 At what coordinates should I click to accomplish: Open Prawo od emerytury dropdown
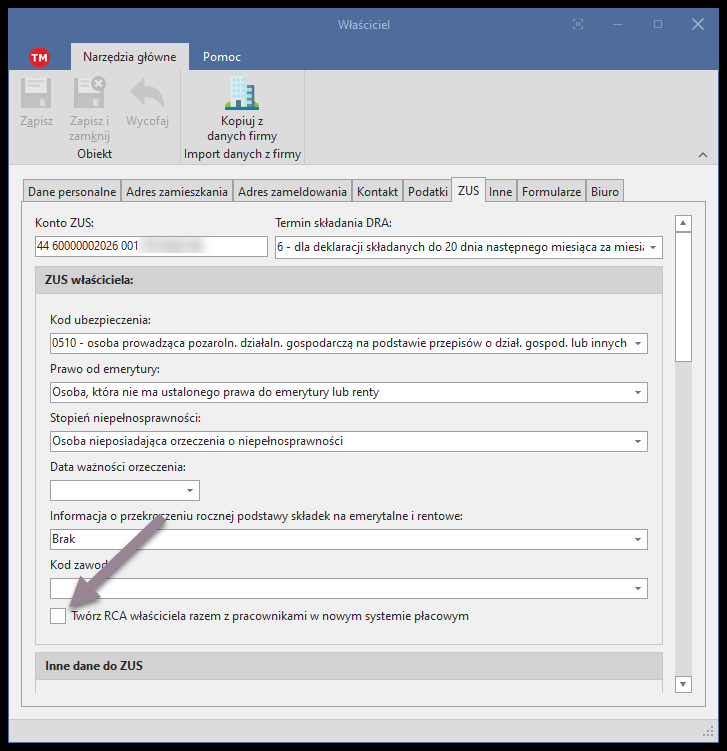[638, 393]
